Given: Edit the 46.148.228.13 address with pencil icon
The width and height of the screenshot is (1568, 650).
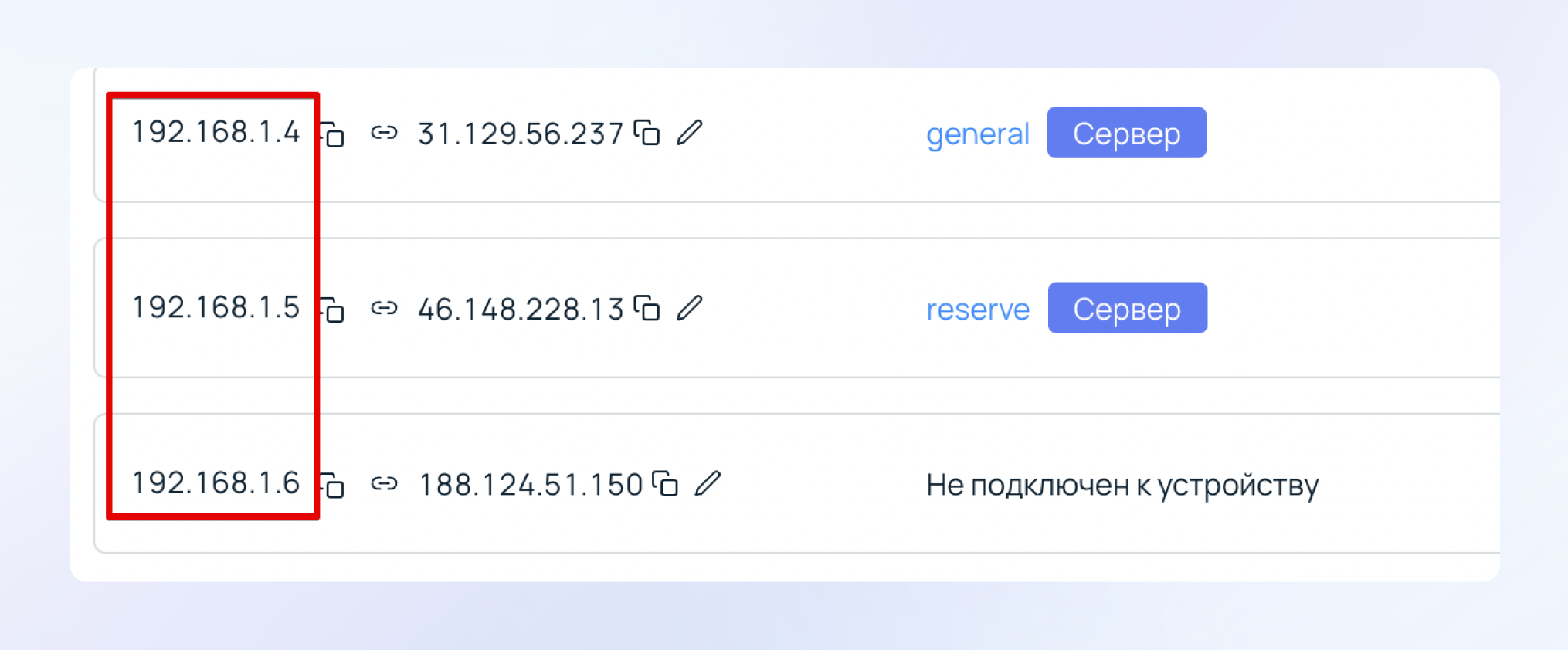Looking at the screenshot, I should point(689,309).
